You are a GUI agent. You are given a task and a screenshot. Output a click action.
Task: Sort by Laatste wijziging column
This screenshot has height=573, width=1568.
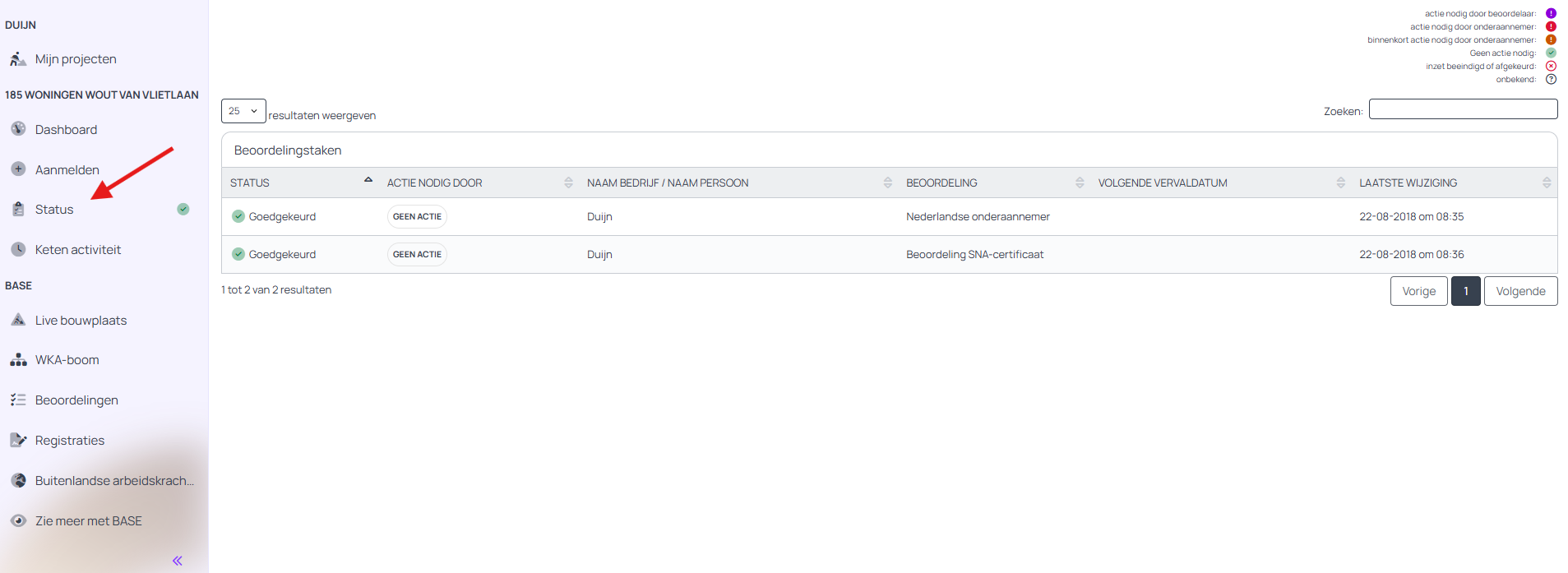(1408, 183)
